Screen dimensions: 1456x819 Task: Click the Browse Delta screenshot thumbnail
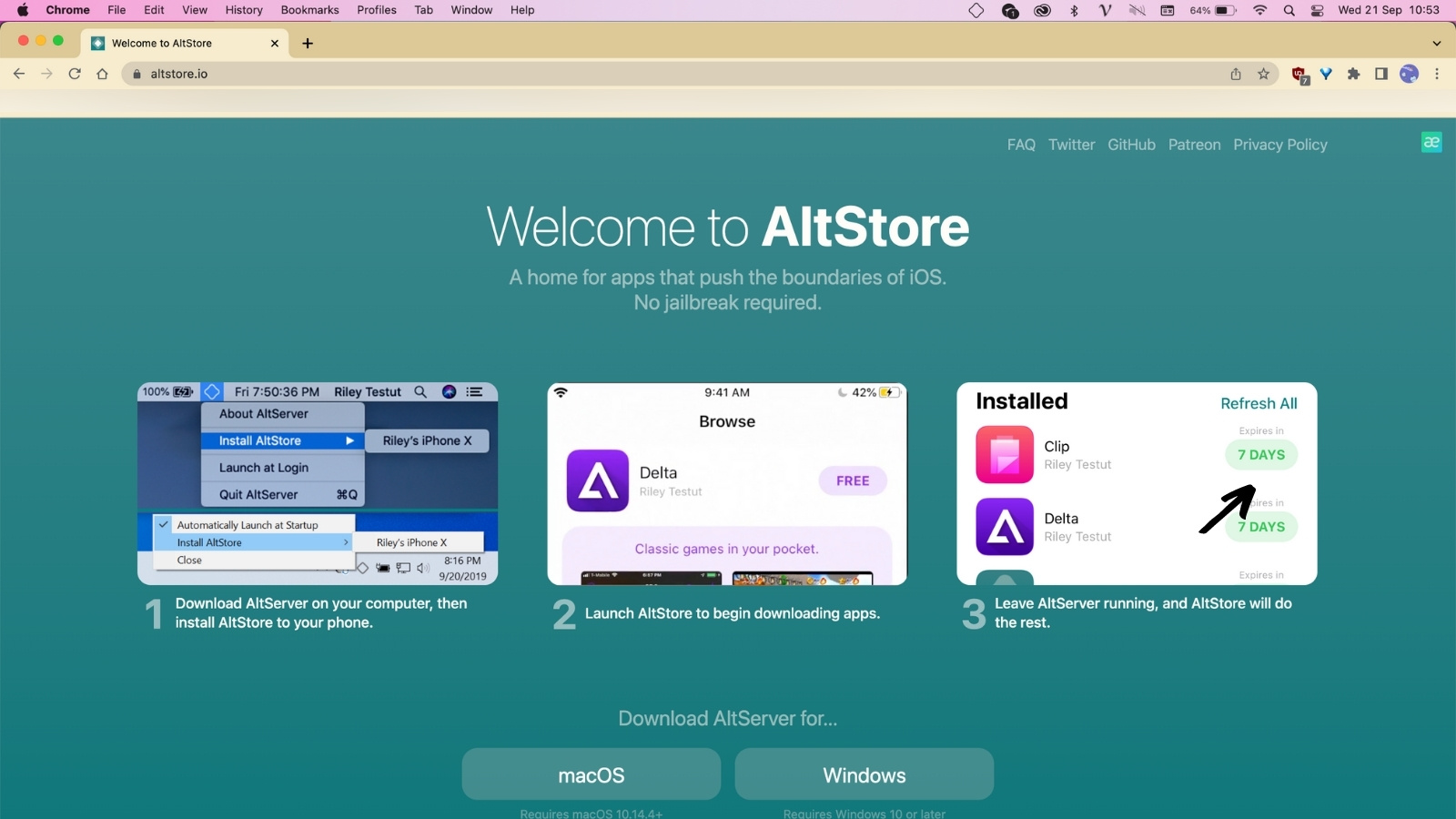[x=727, y=483]
